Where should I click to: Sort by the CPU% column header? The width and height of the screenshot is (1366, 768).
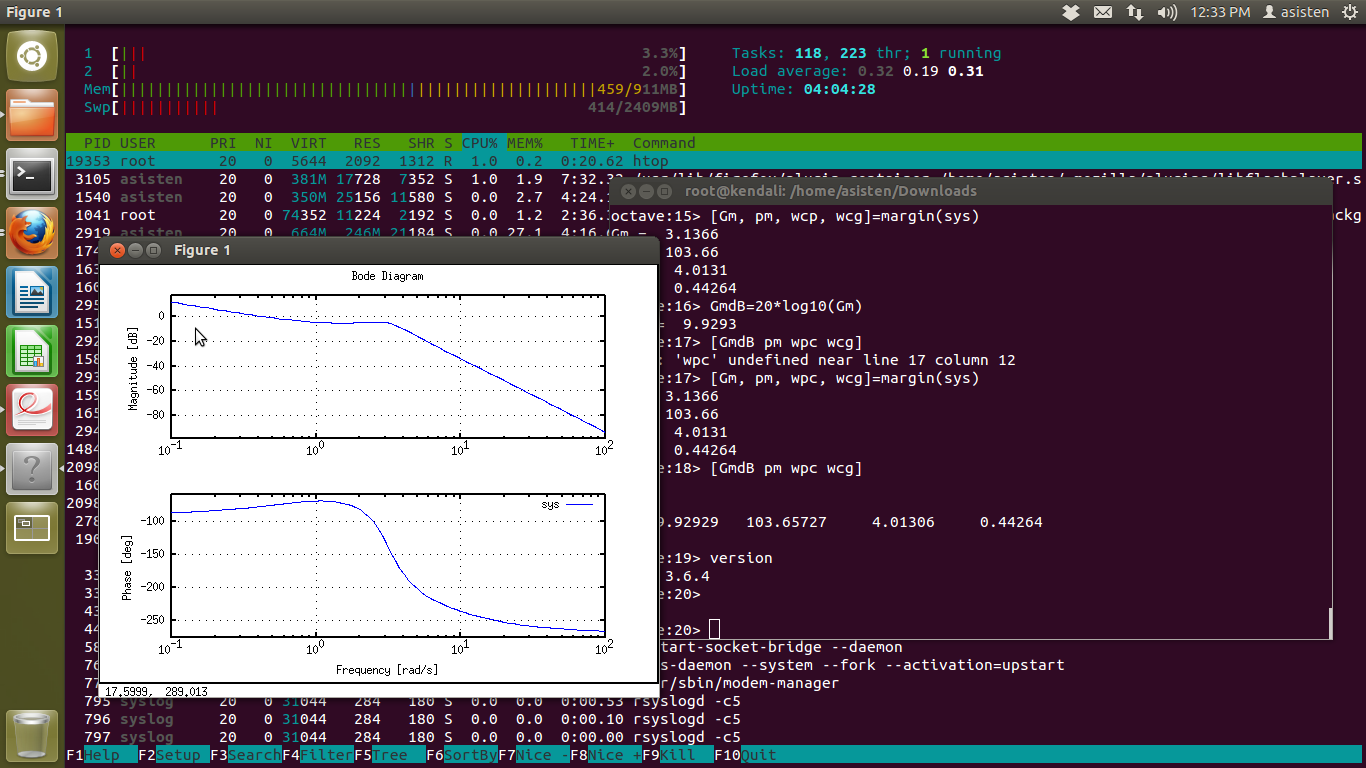[480, 143]
